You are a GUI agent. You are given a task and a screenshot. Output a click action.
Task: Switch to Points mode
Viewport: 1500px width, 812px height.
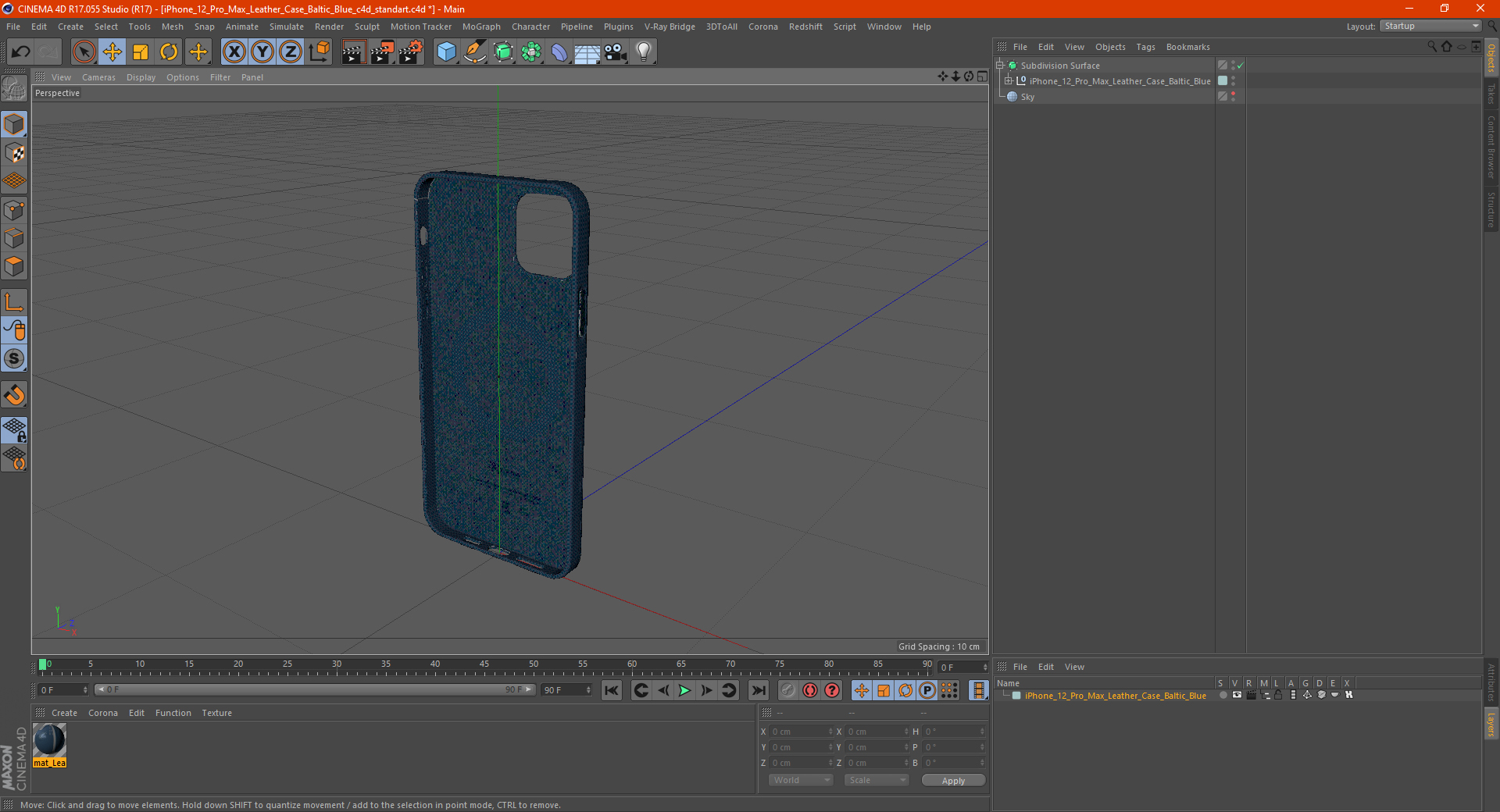(14, 210)
